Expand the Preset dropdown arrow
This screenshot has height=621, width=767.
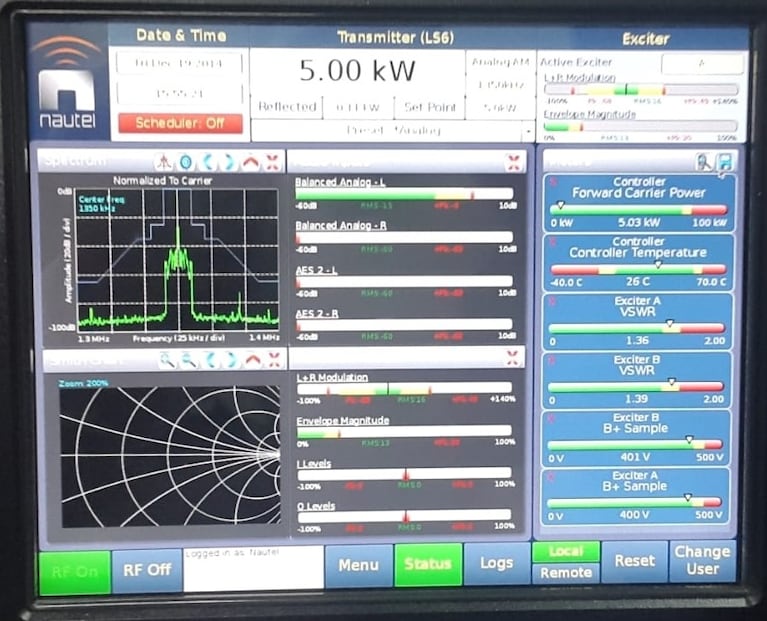coord(528,131)
